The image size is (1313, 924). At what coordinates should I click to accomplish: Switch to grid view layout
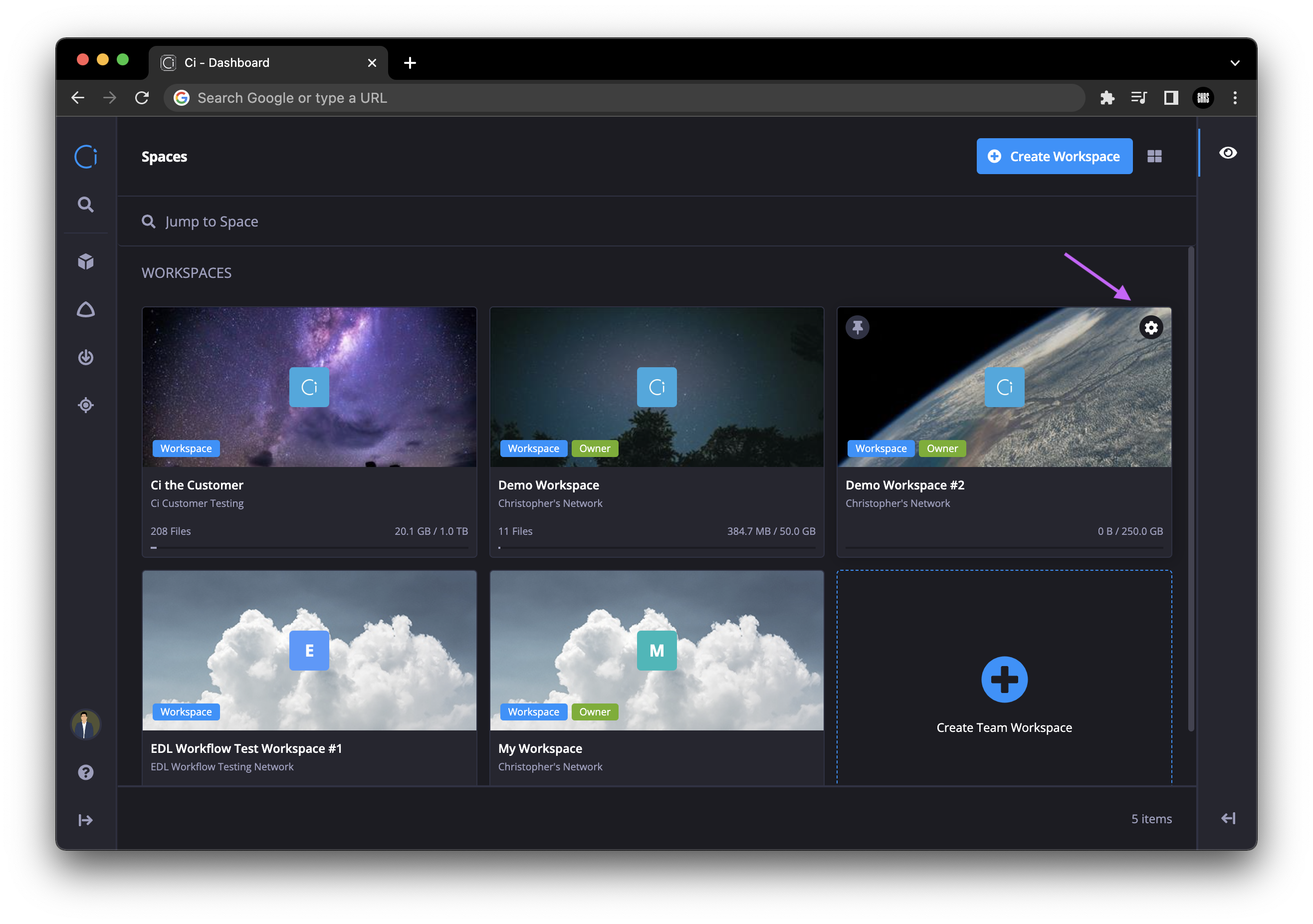(x=1154, y=156)
